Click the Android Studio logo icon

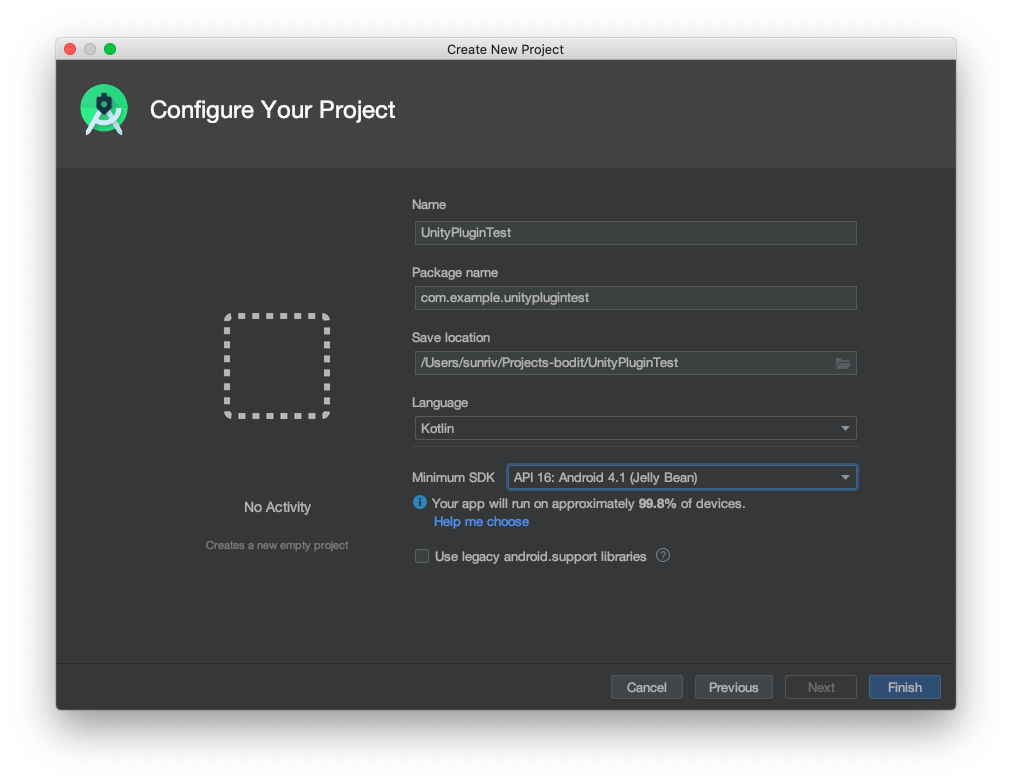104,110
